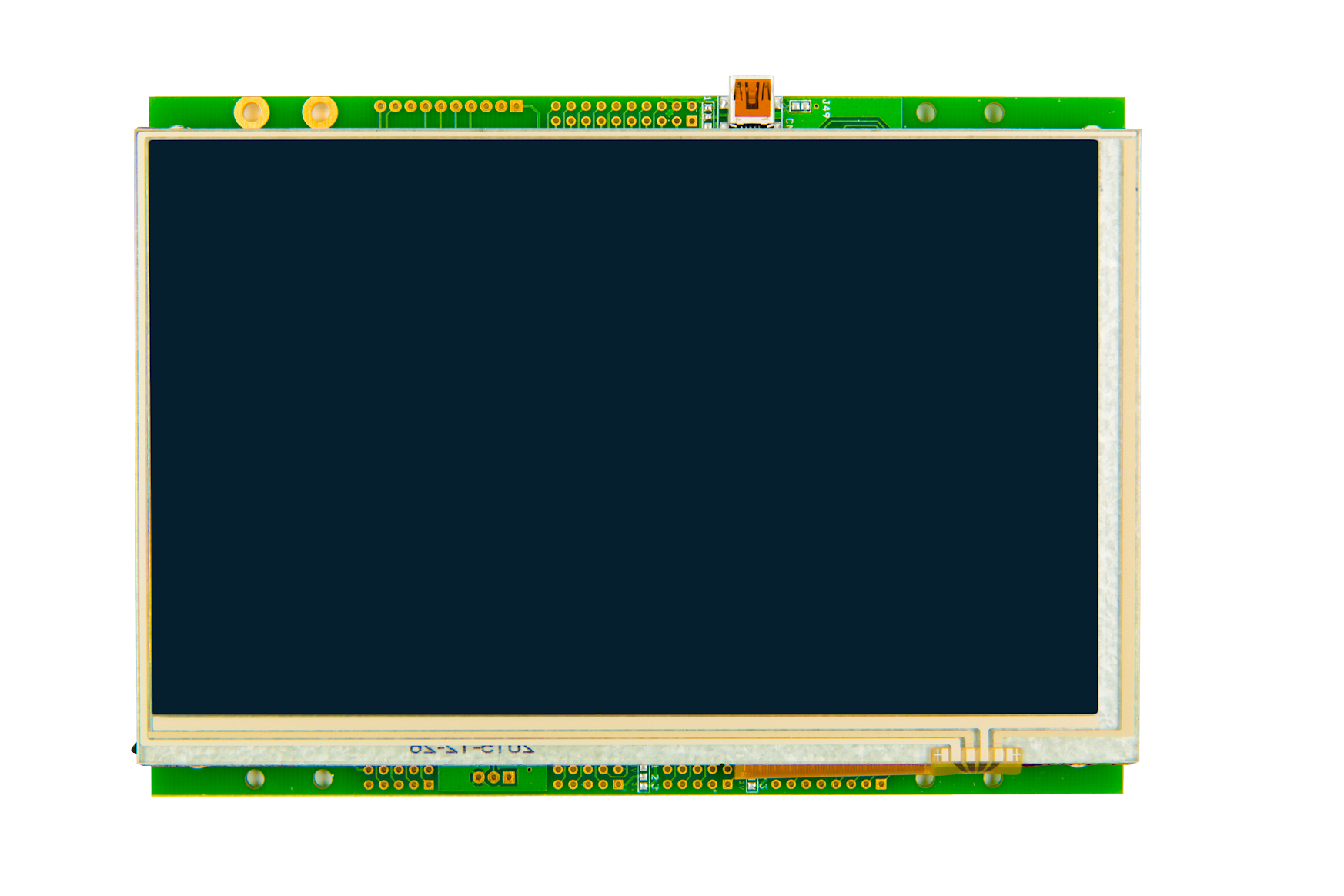
Task: Click the mirrored date text below the screen
Action: click(x=472, y=748)
